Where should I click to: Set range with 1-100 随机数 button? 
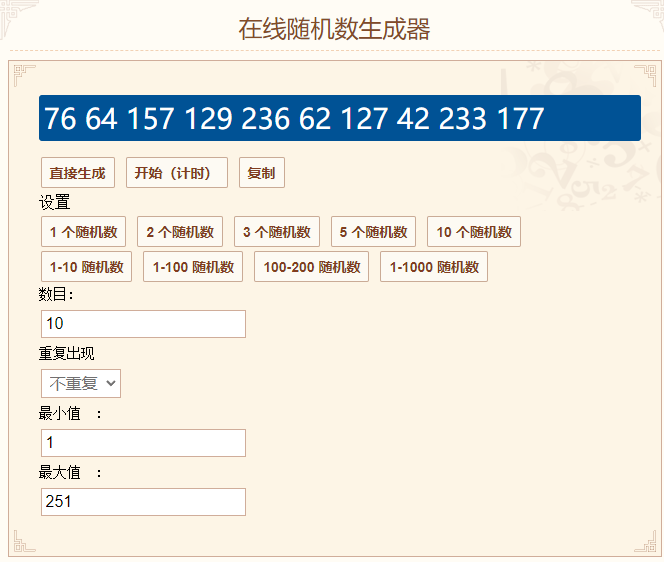(x=193, y=267)
